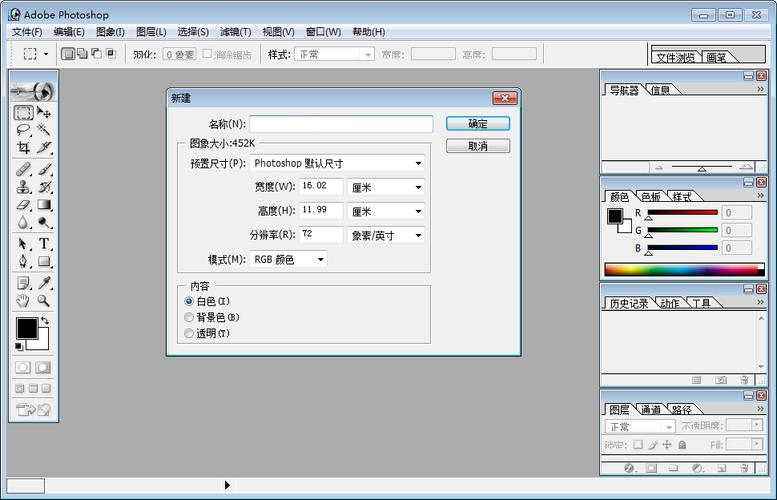
Task: Select the Eraser tool
Action: pyautogui.click(x=23, y=205)
